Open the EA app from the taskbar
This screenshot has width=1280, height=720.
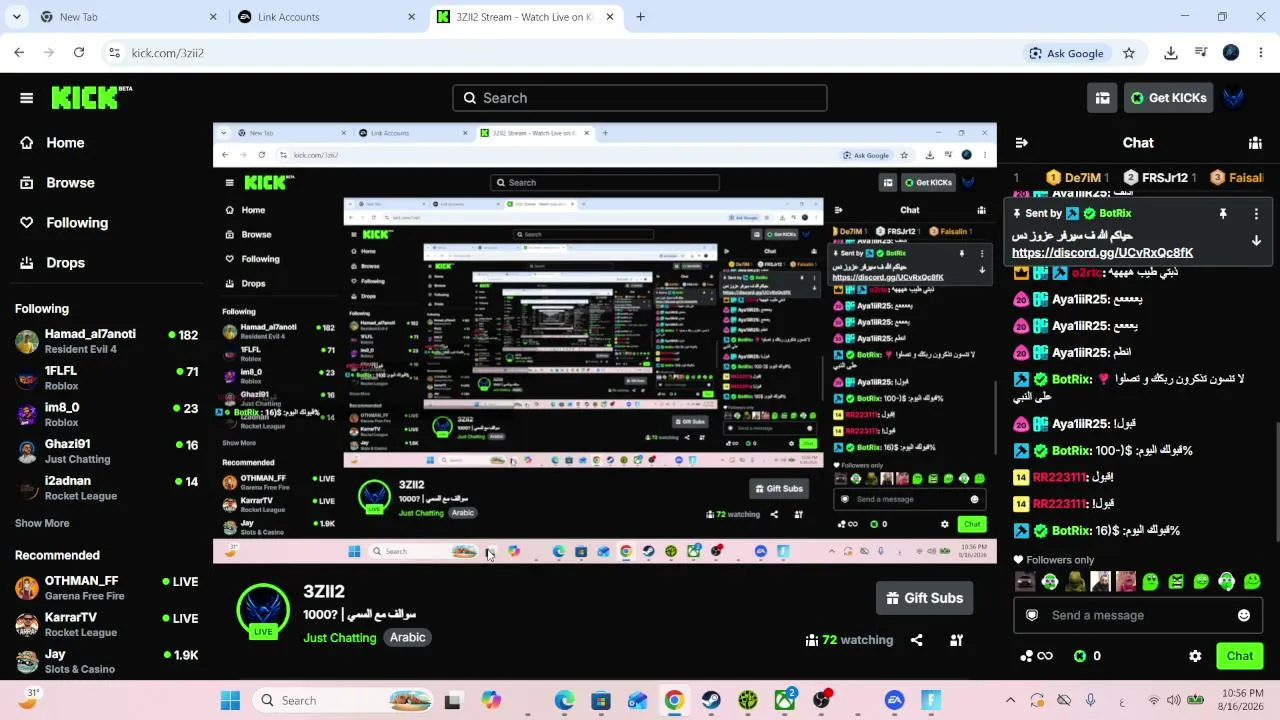(894, 701)
